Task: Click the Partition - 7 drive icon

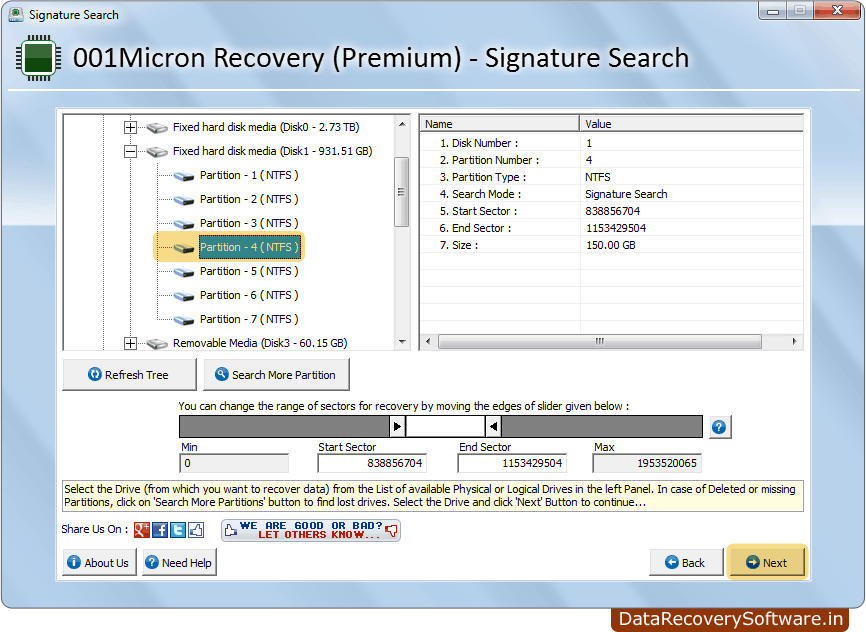Action: pos(184,320)
